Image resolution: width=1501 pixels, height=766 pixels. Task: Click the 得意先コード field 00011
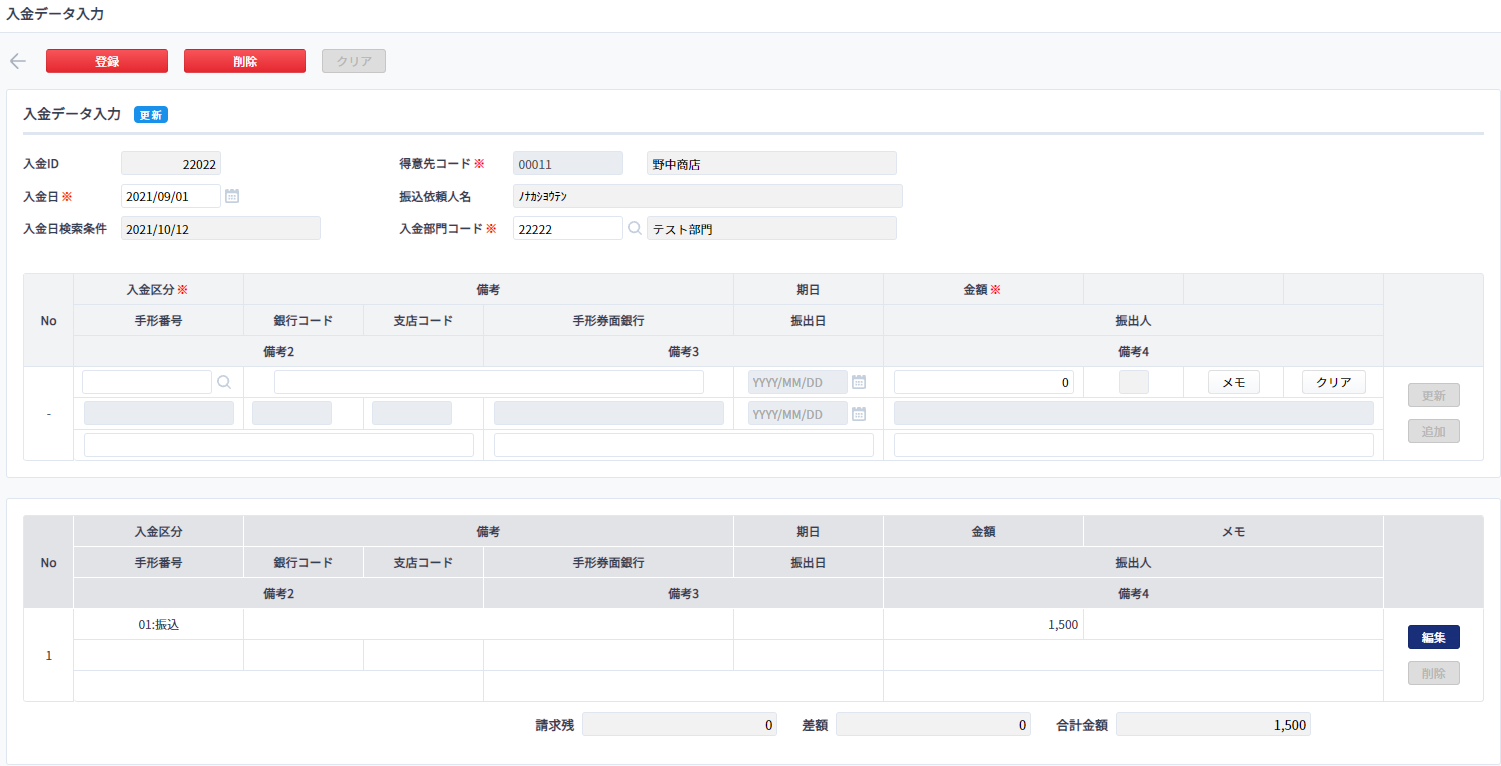(568, 163)
